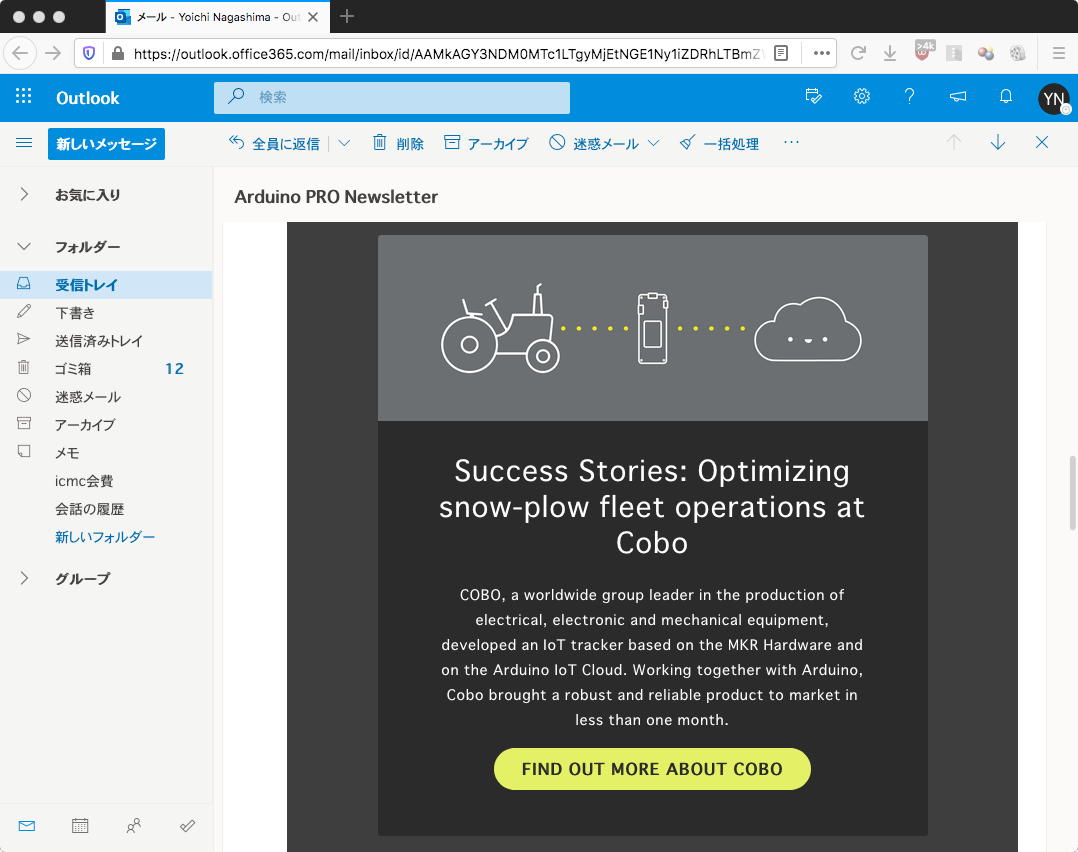
Task: Click the 新しいメッセージ button
Action: point(106,144)
